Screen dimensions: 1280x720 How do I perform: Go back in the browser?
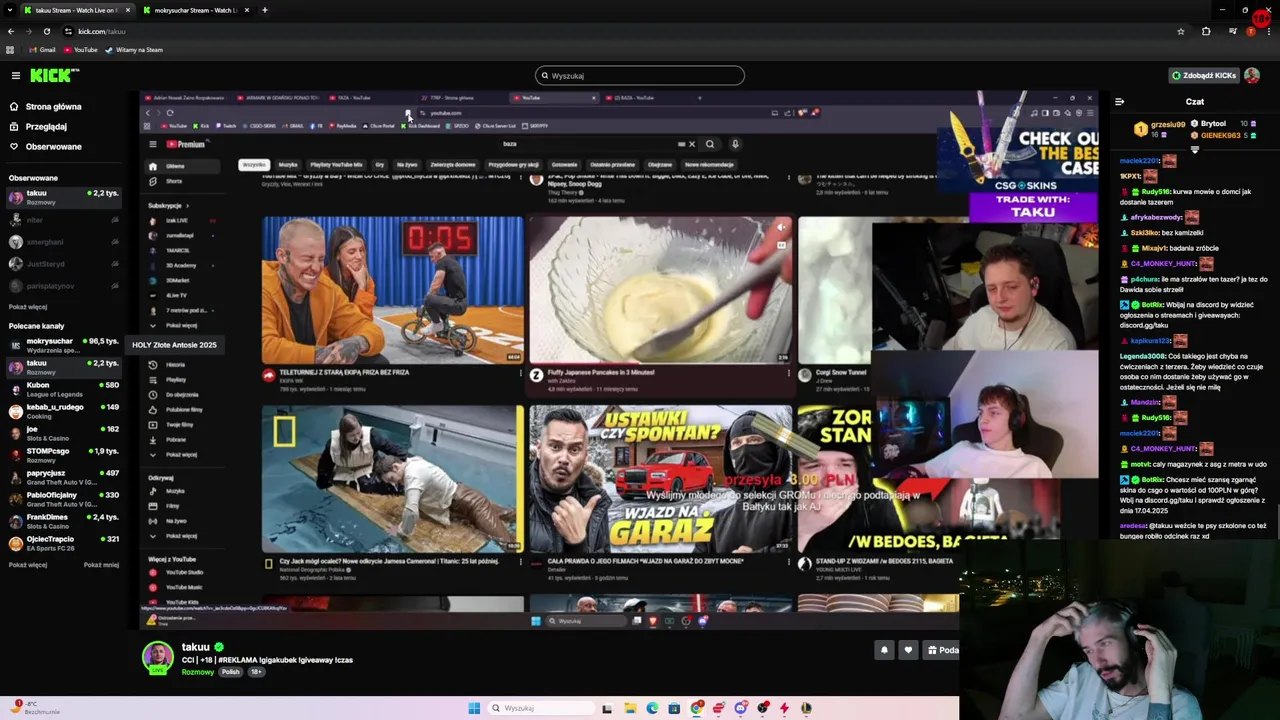tap(11, 31)
